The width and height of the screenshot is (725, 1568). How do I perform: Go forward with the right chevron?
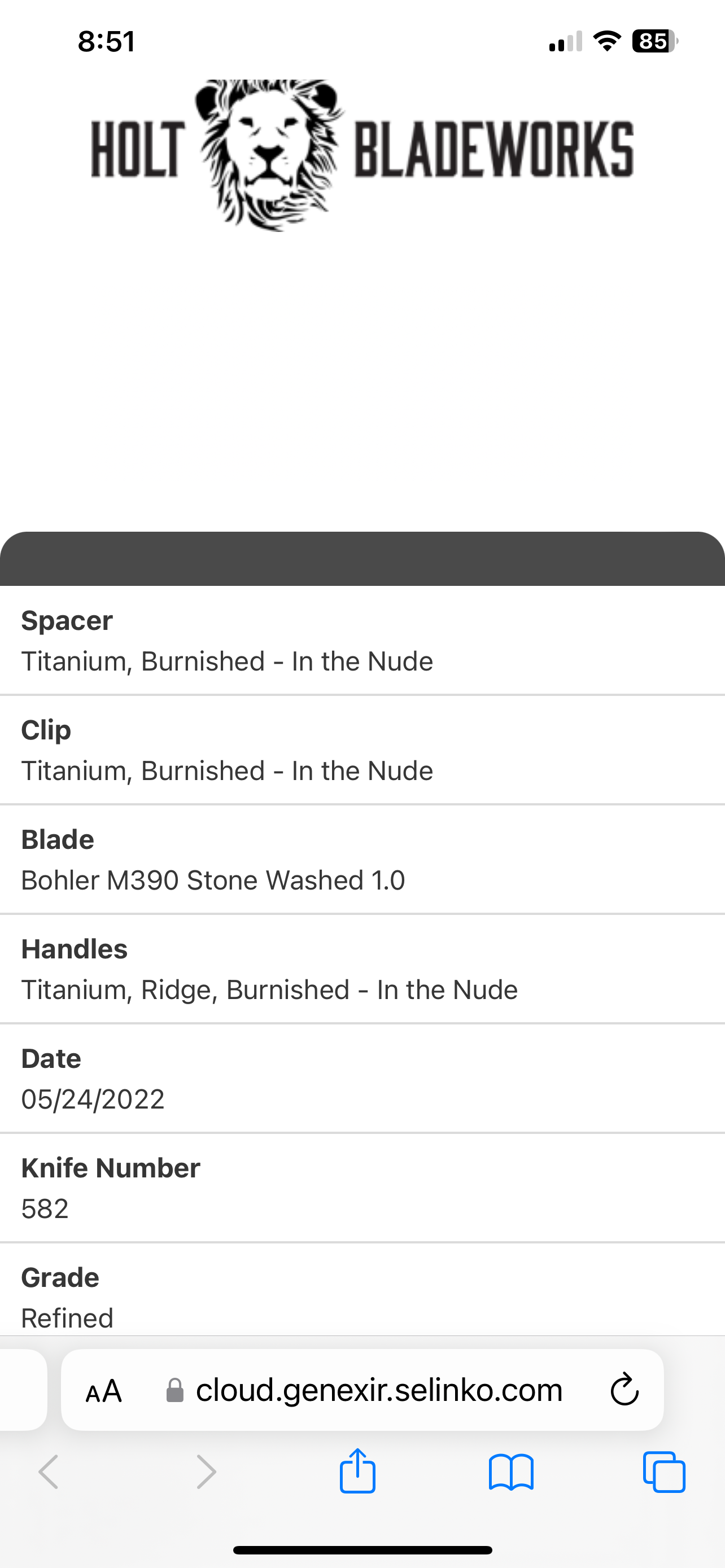(206, 1472)
